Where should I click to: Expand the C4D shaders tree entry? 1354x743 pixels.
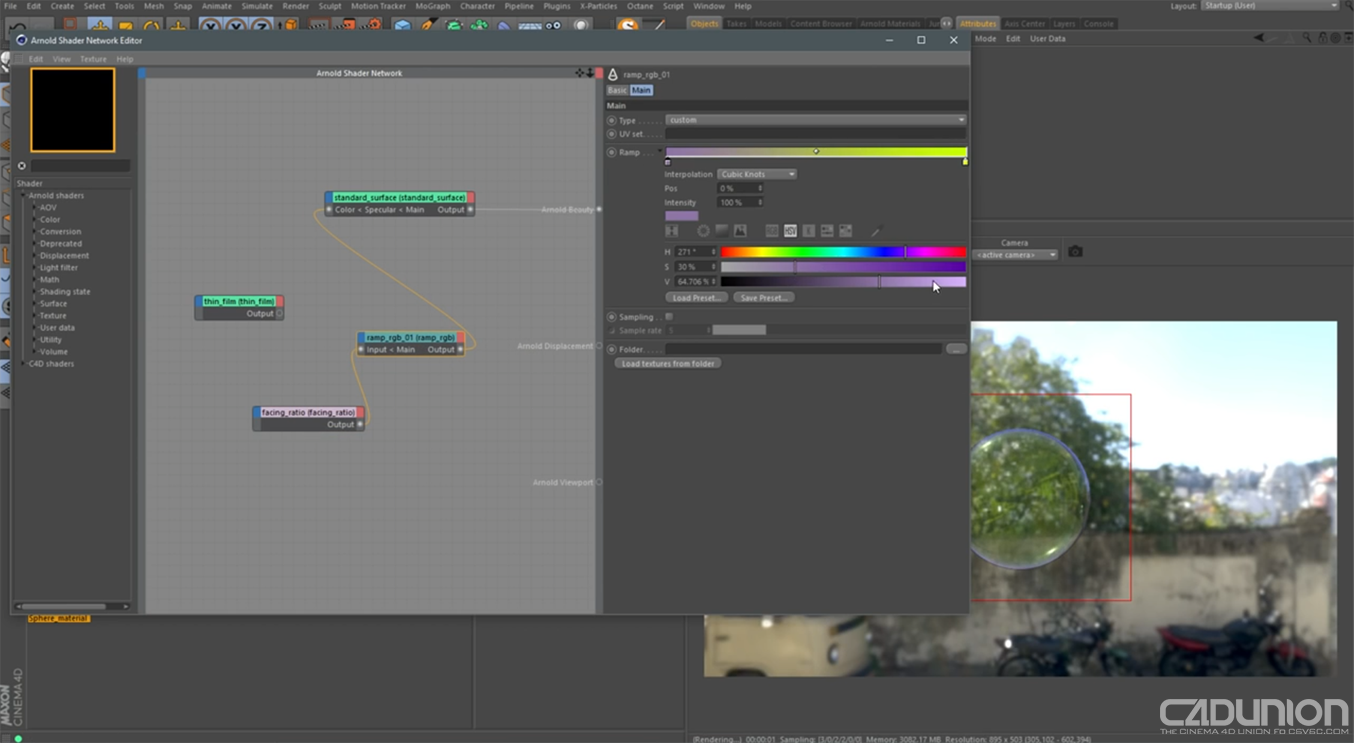[x=24, y=363]
